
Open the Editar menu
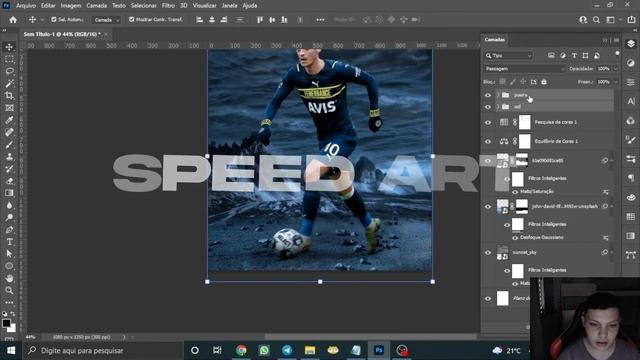(48, 6)
